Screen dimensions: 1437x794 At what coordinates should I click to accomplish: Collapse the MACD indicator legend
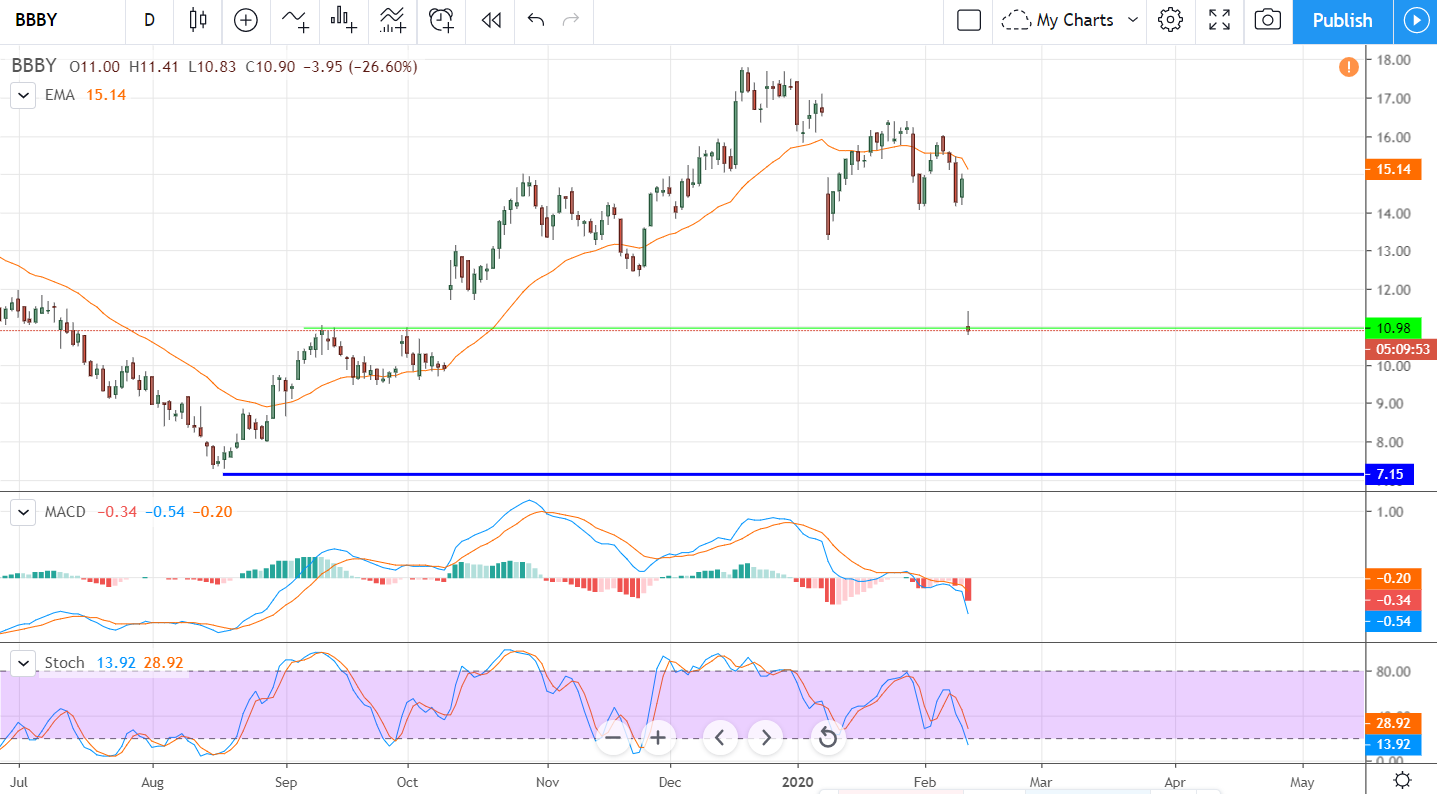pos(22,512)
